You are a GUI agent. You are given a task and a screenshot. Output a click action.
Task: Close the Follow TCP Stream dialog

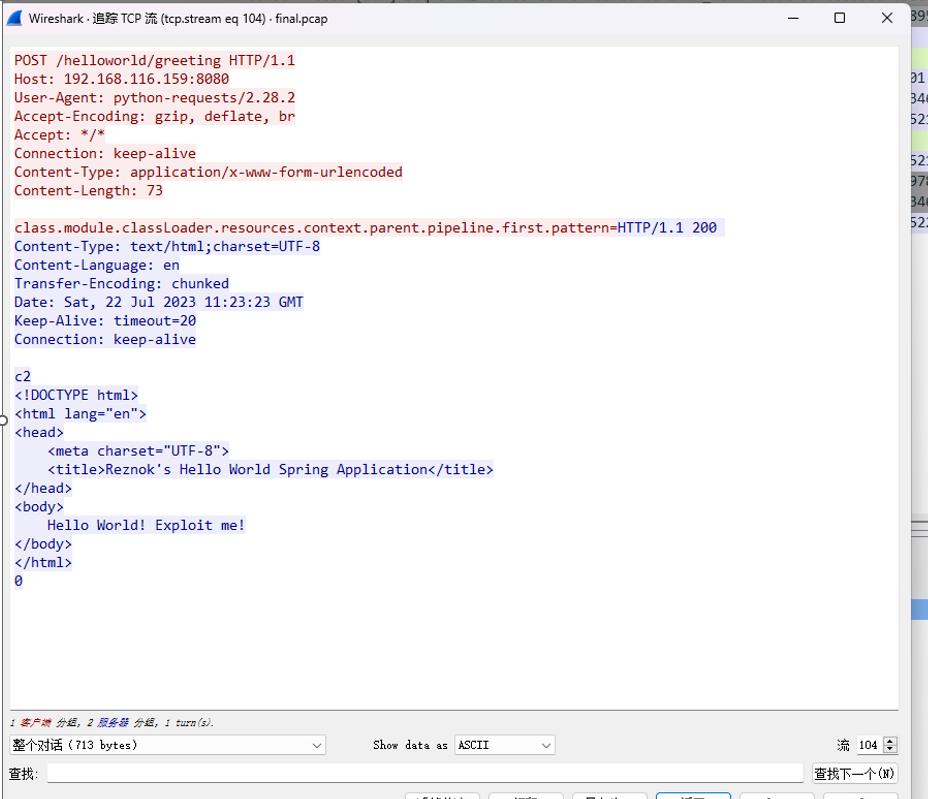[887, 18]
